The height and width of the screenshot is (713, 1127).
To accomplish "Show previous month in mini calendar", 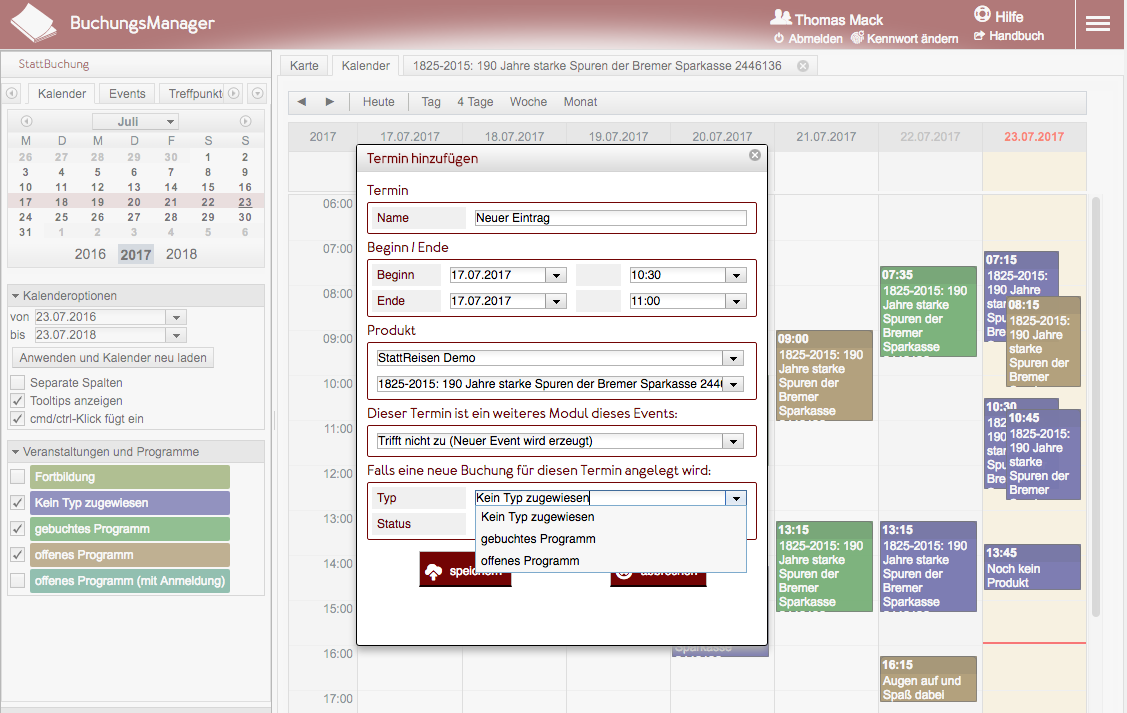I will (26, 121).
